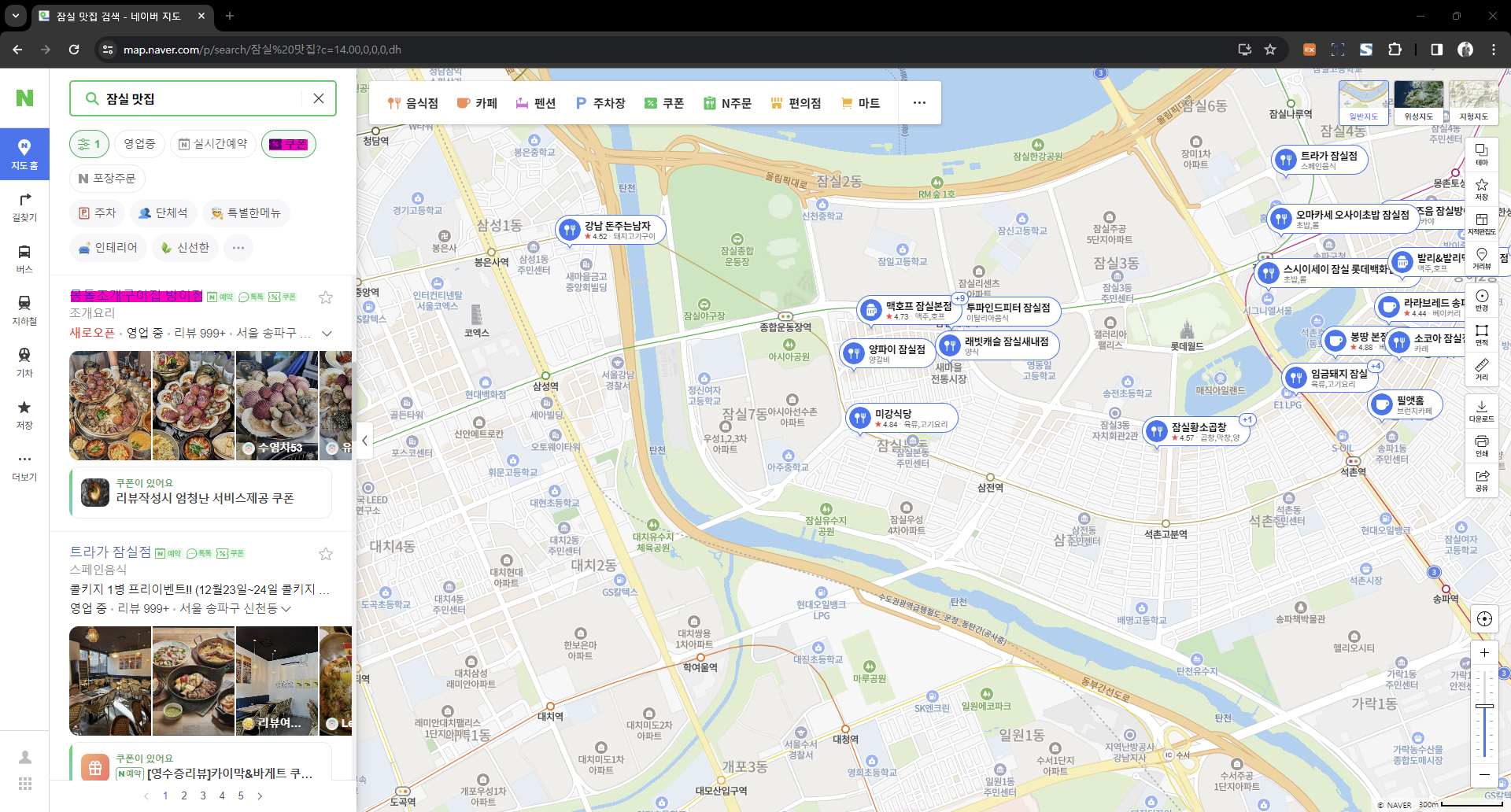This screenshot has height=812, width=1511.
Task: Open the apps grid icon in sidebar
Action: 25,784
